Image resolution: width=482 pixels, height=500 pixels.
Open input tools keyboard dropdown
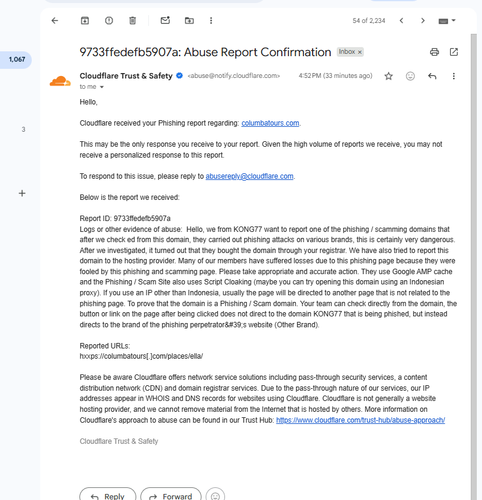point(447,21)
